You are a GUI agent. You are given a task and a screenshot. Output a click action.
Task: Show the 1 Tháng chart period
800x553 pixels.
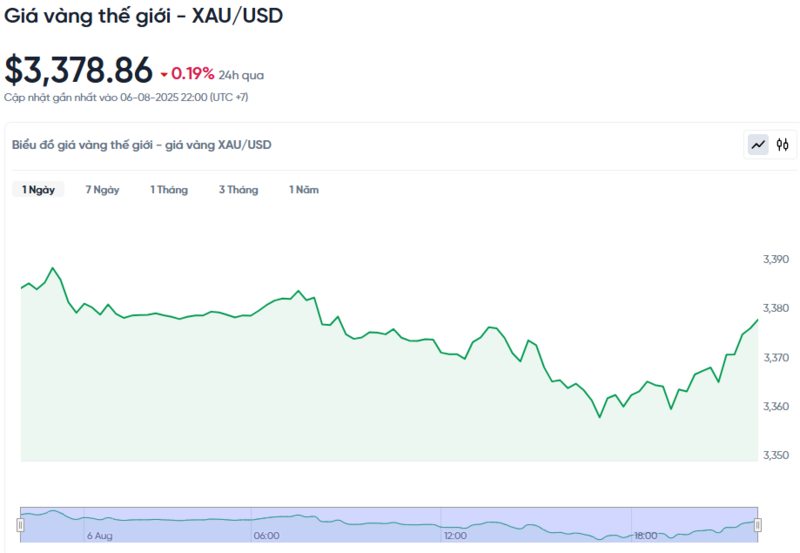tap(169, 190)
